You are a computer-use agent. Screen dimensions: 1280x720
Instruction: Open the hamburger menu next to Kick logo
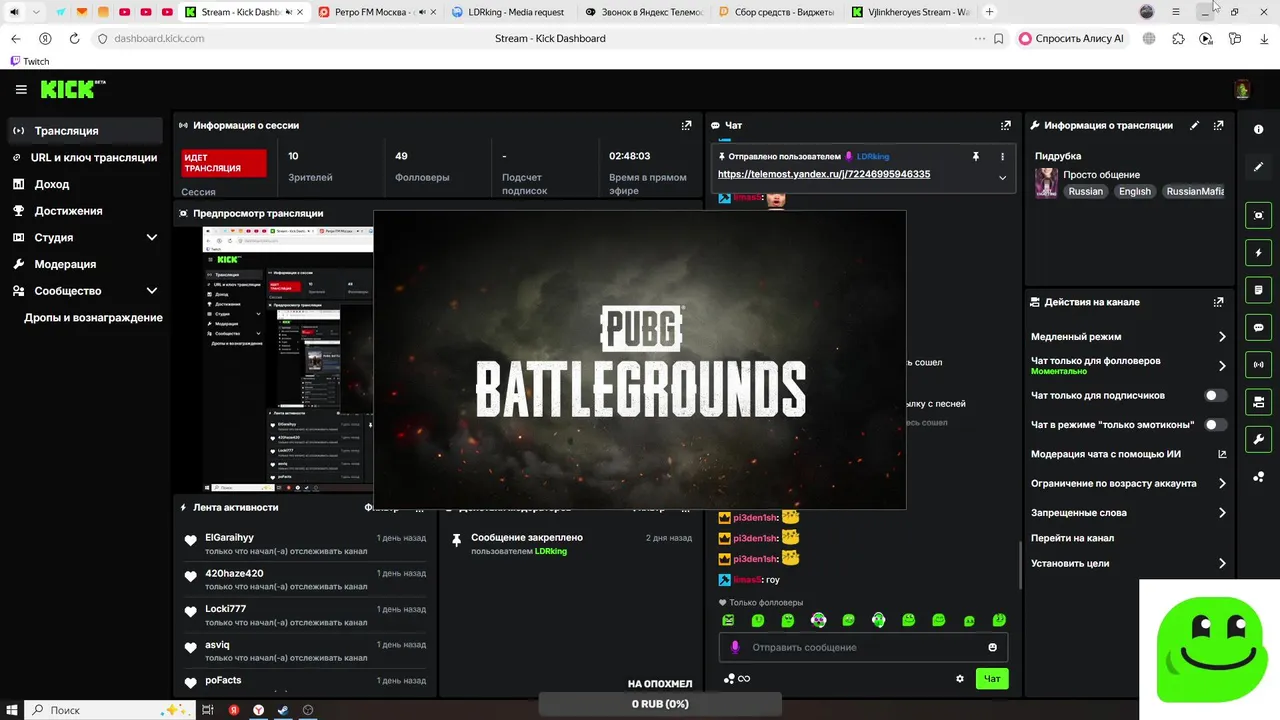[x=21, y=90]
